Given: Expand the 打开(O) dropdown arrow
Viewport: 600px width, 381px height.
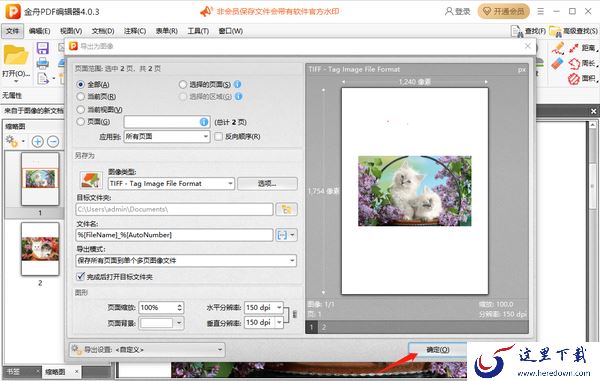Looking at the screenshot, I should [16, 81].
